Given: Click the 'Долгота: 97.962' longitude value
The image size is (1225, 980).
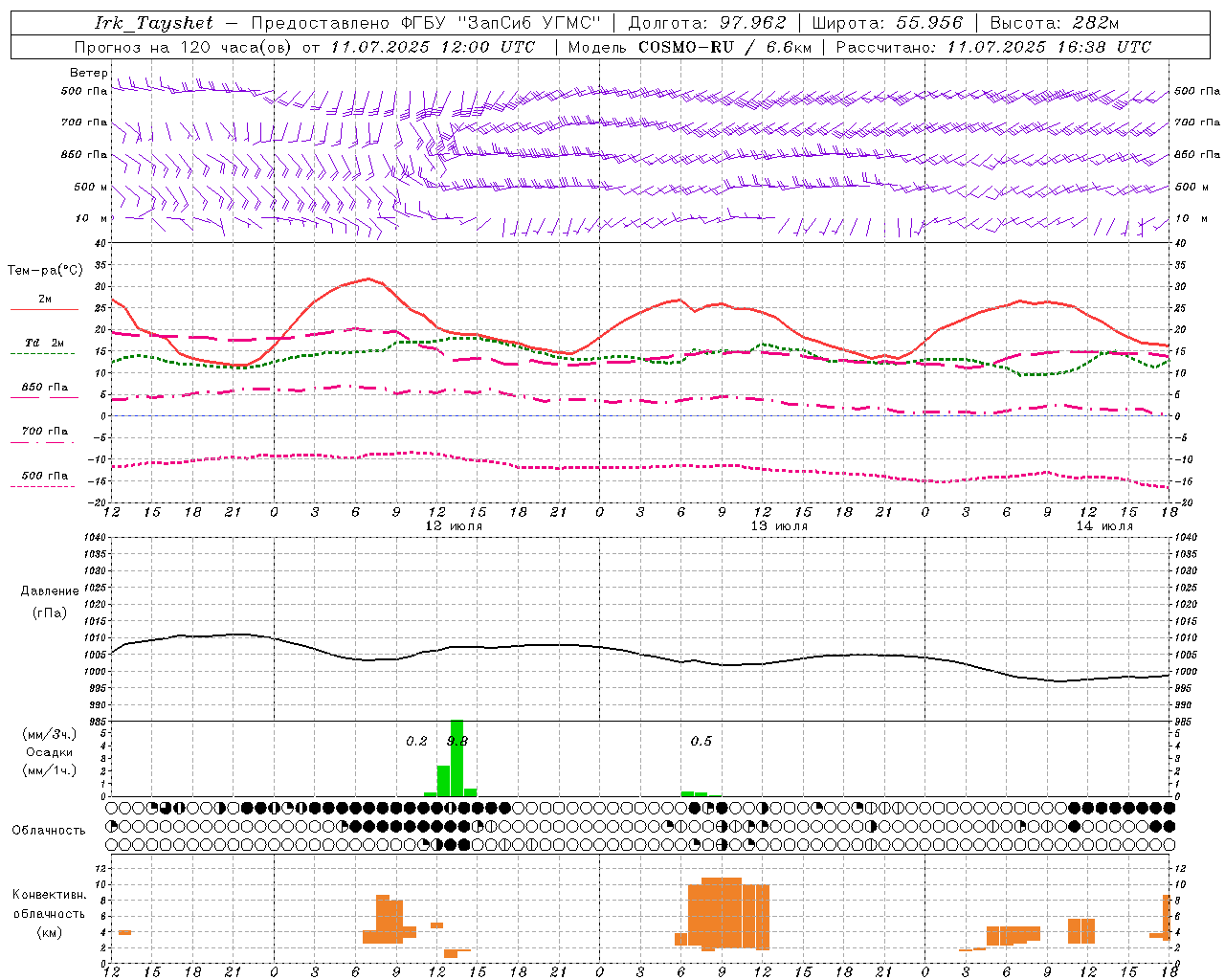Looking at the screenshot, I should pyautogui.click(x=707, y=23).
